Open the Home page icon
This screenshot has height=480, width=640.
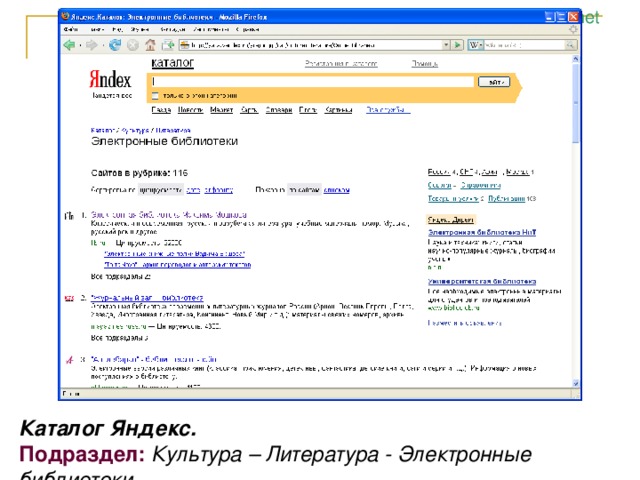coord(150,45)
